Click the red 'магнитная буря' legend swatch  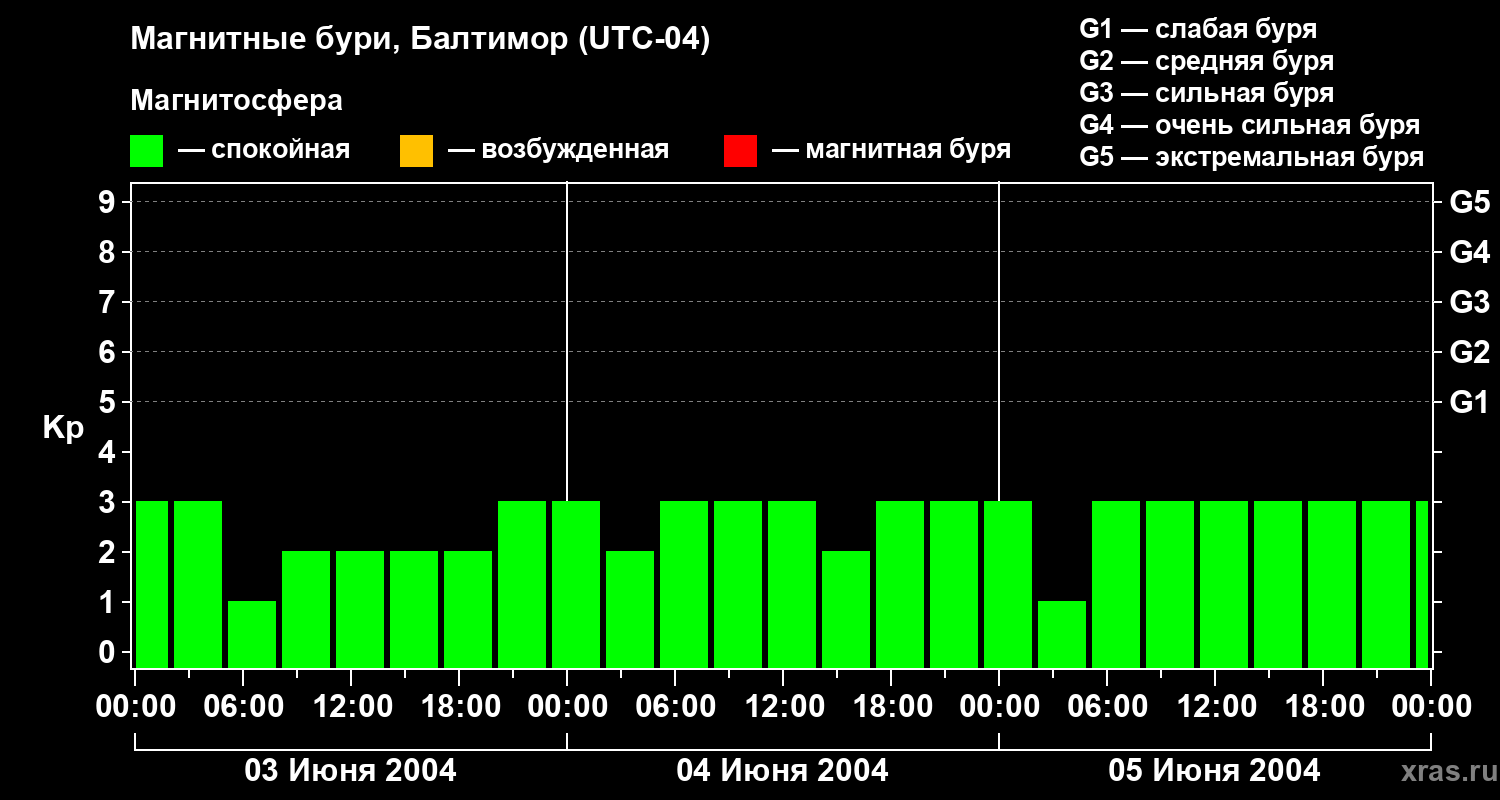(740, 151)
